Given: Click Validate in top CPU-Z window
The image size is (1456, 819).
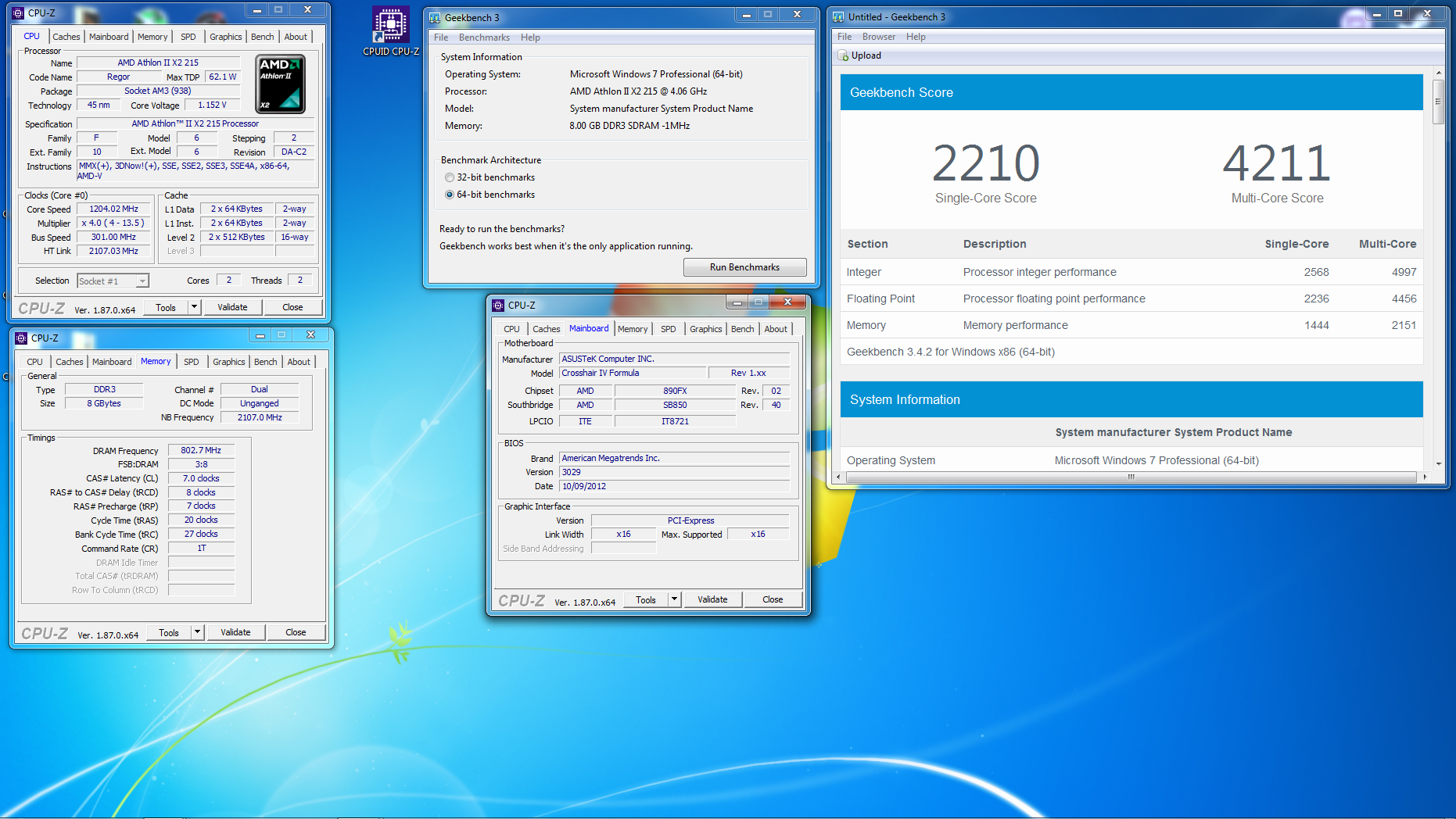Looking at the screenshot, I should 232,307.
